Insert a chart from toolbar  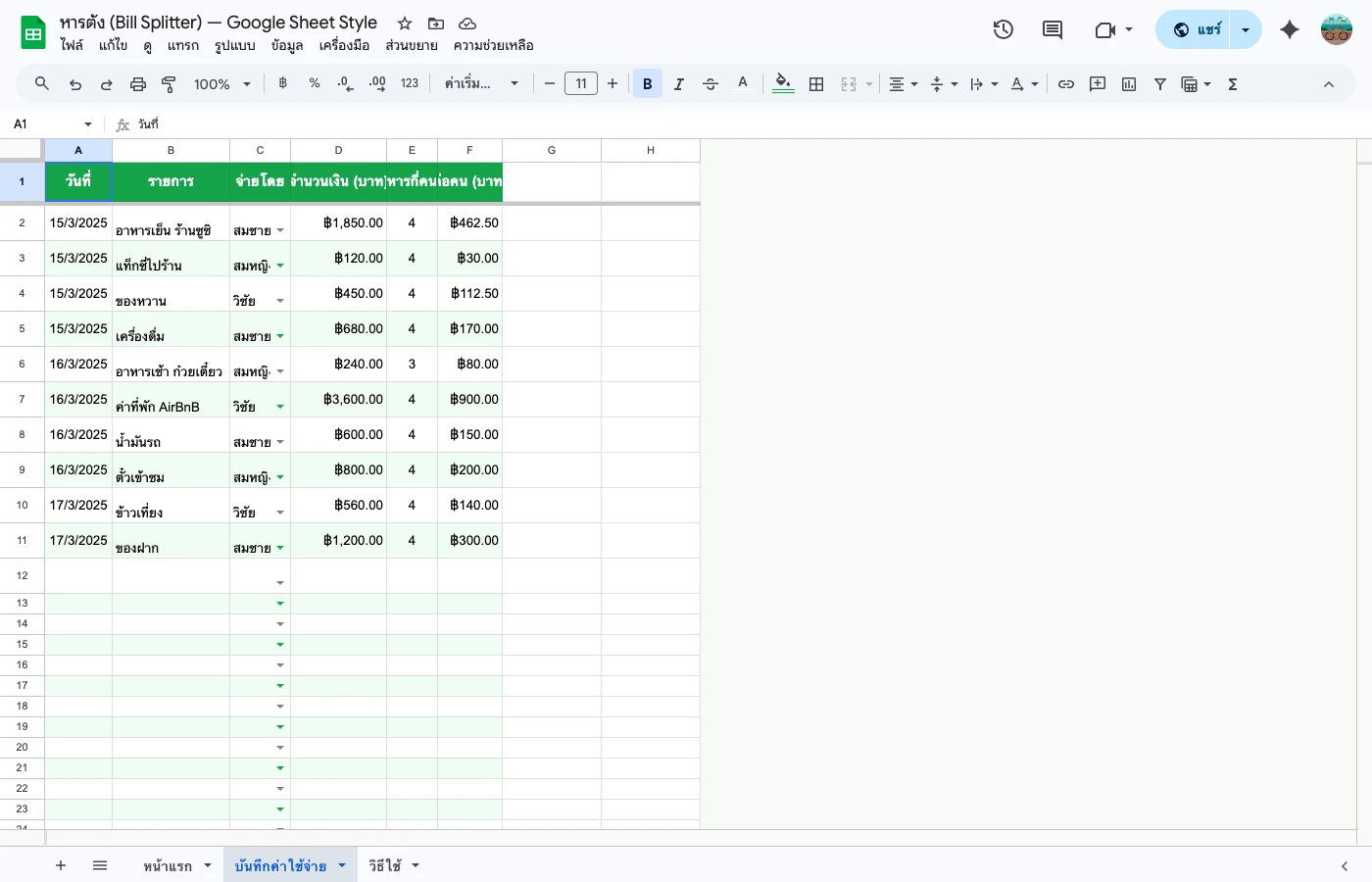pos(1129,84)
